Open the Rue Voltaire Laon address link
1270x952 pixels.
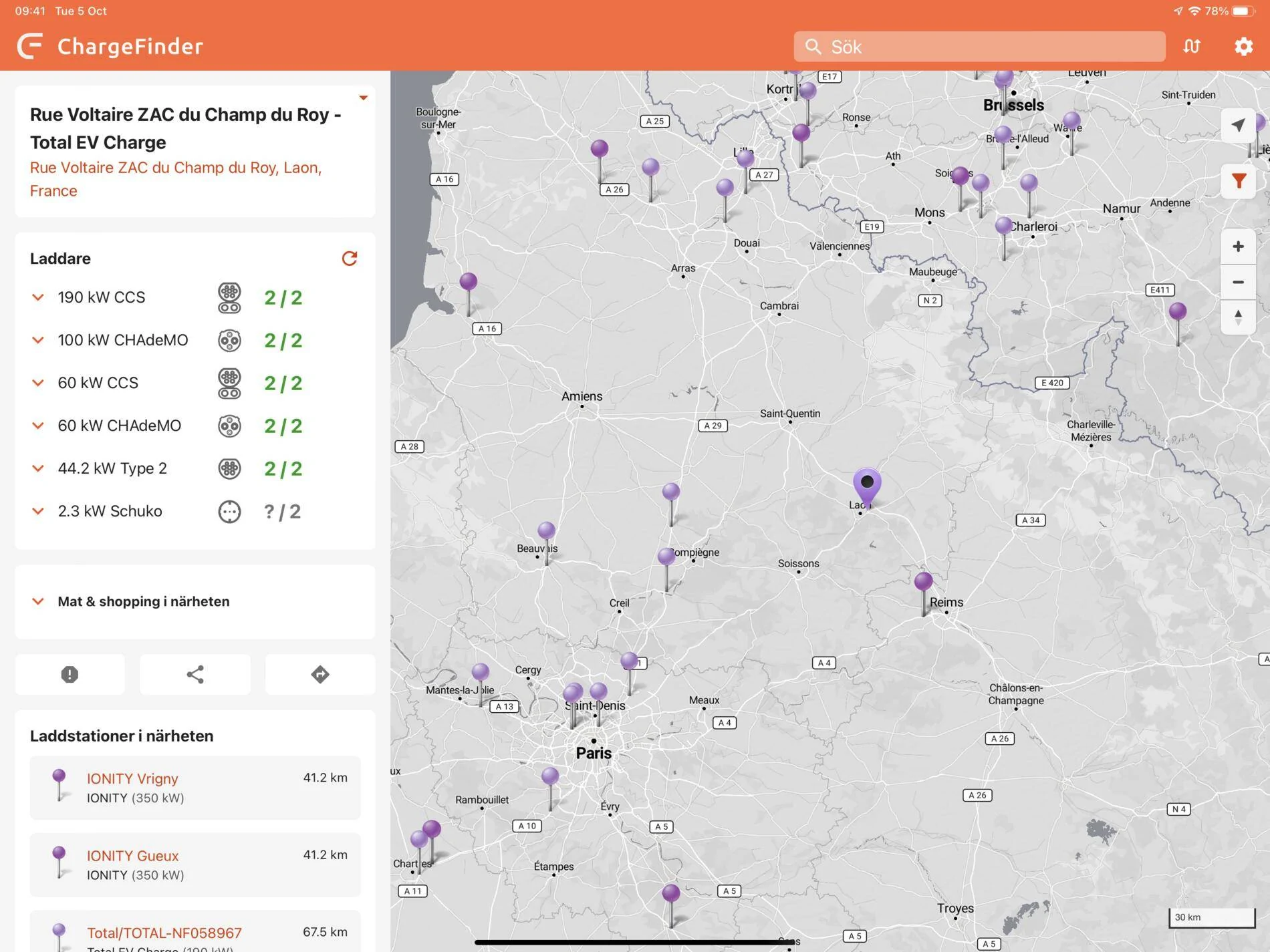(176, 179)
